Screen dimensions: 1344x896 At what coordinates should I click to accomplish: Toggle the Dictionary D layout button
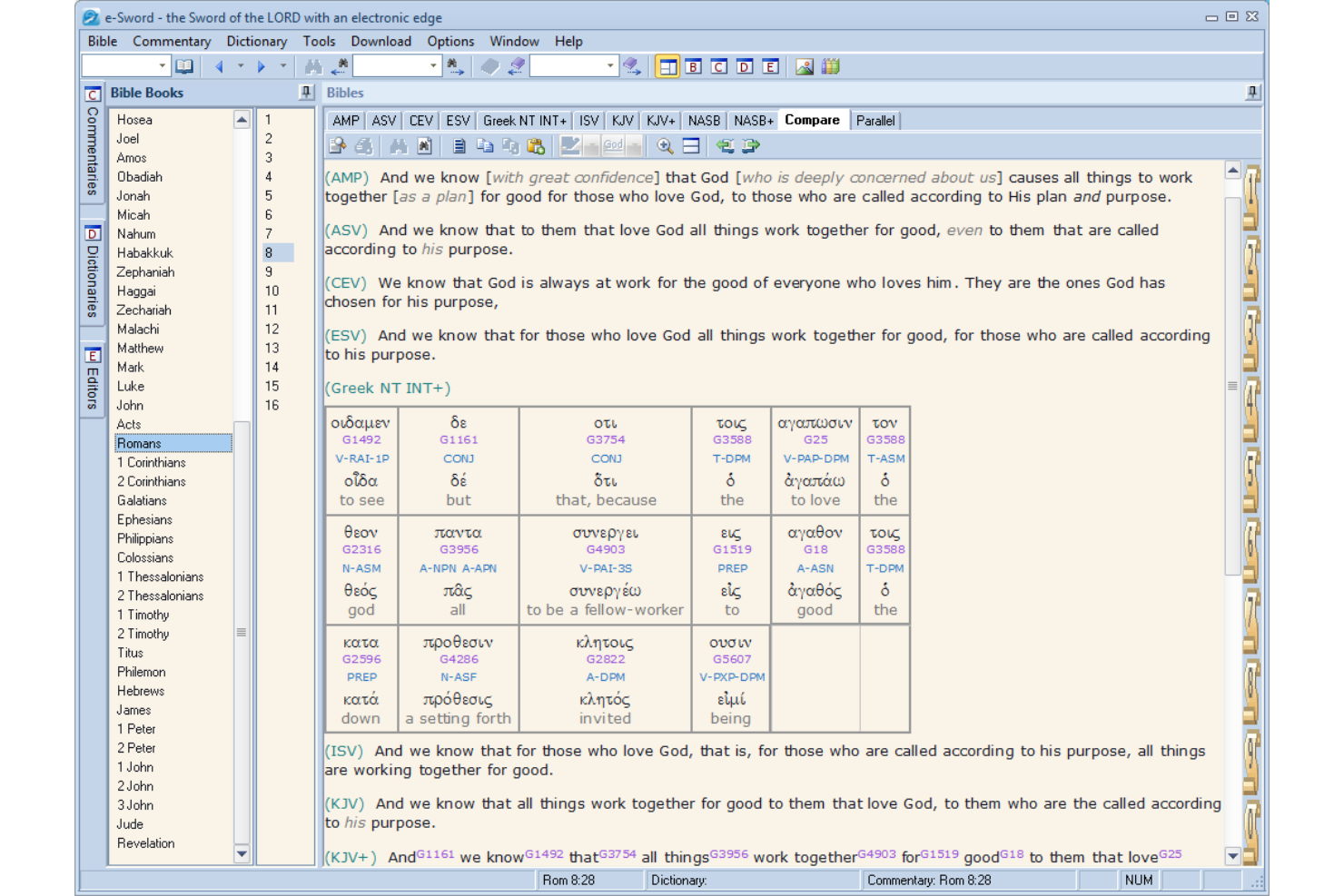[745, 66]
